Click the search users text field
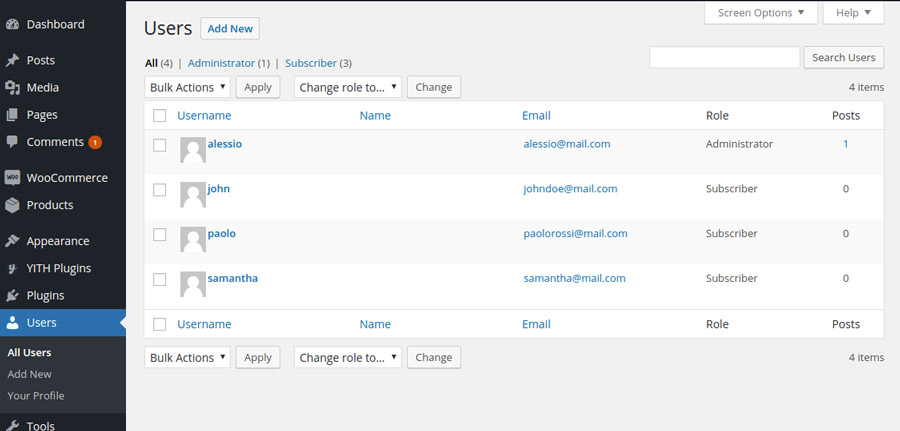 tap(724, 58)
